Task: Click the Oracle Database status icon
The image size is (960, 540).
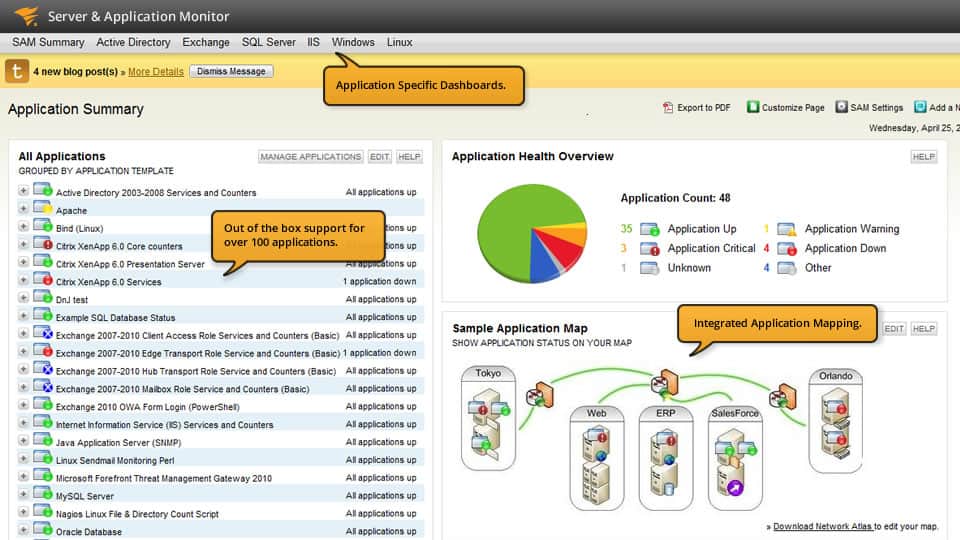Action: click(43, 529)
